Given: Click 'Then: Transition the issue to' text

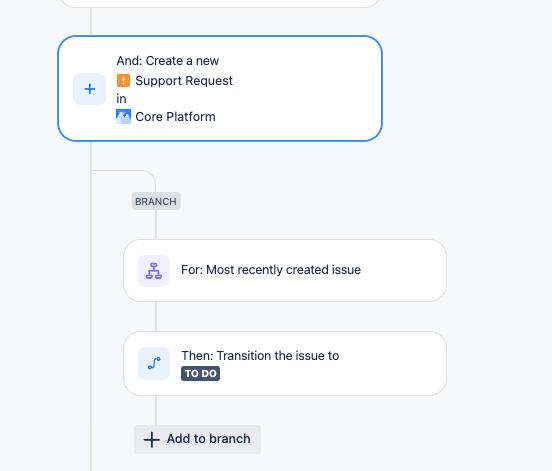Looking at the screenshot, I should click(x=260, y=356).
